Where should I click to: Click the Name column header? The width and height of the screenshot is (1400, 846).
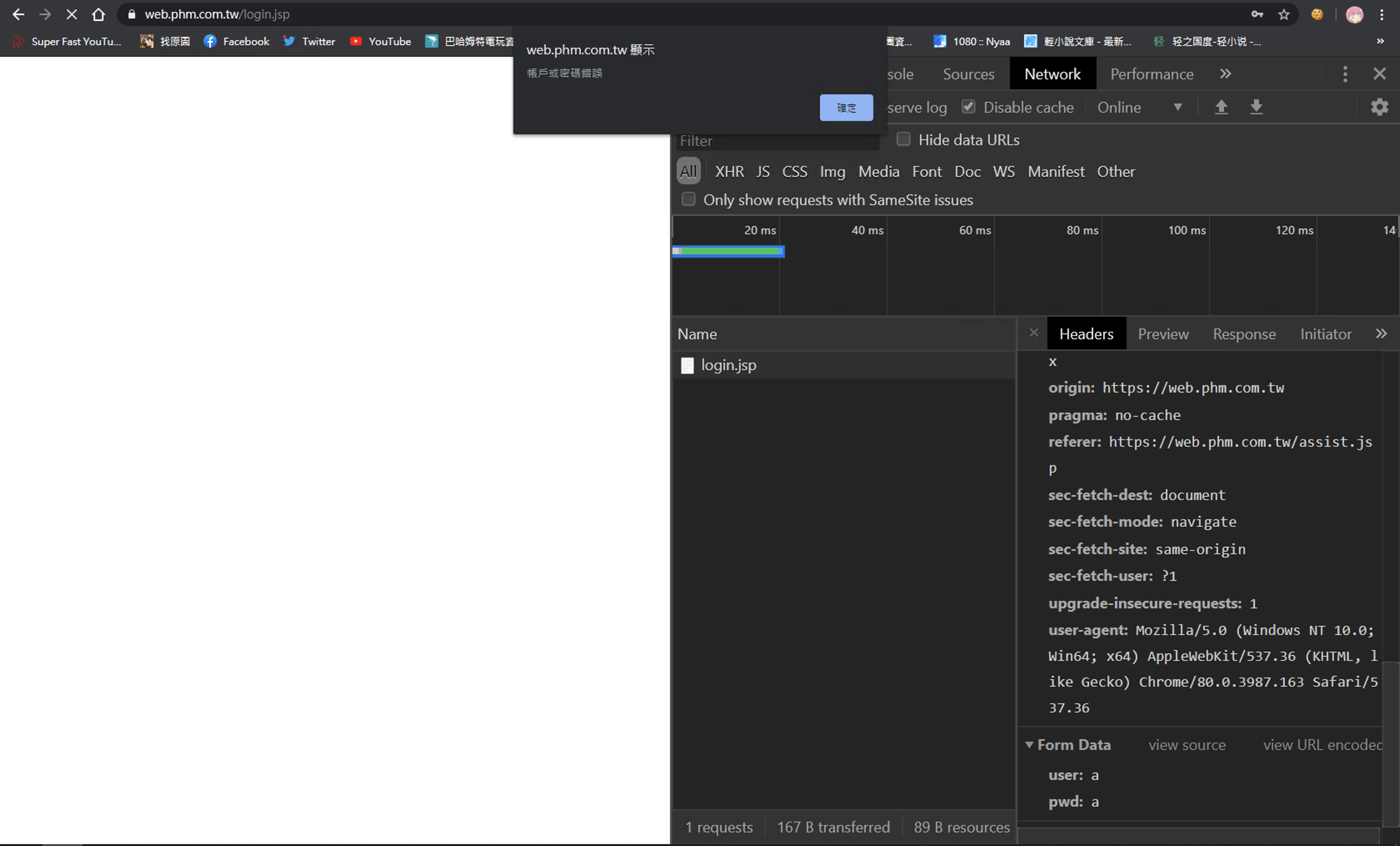844,334
